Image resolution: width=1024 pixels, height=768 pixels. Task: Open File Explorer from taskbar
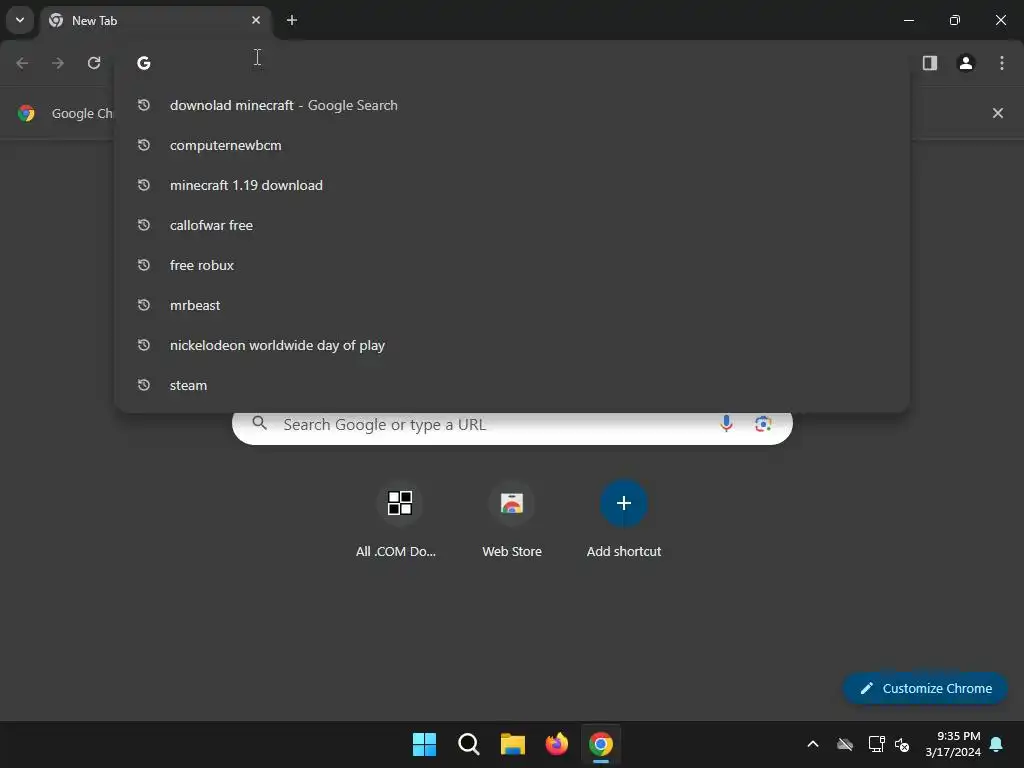pos(513,744)
